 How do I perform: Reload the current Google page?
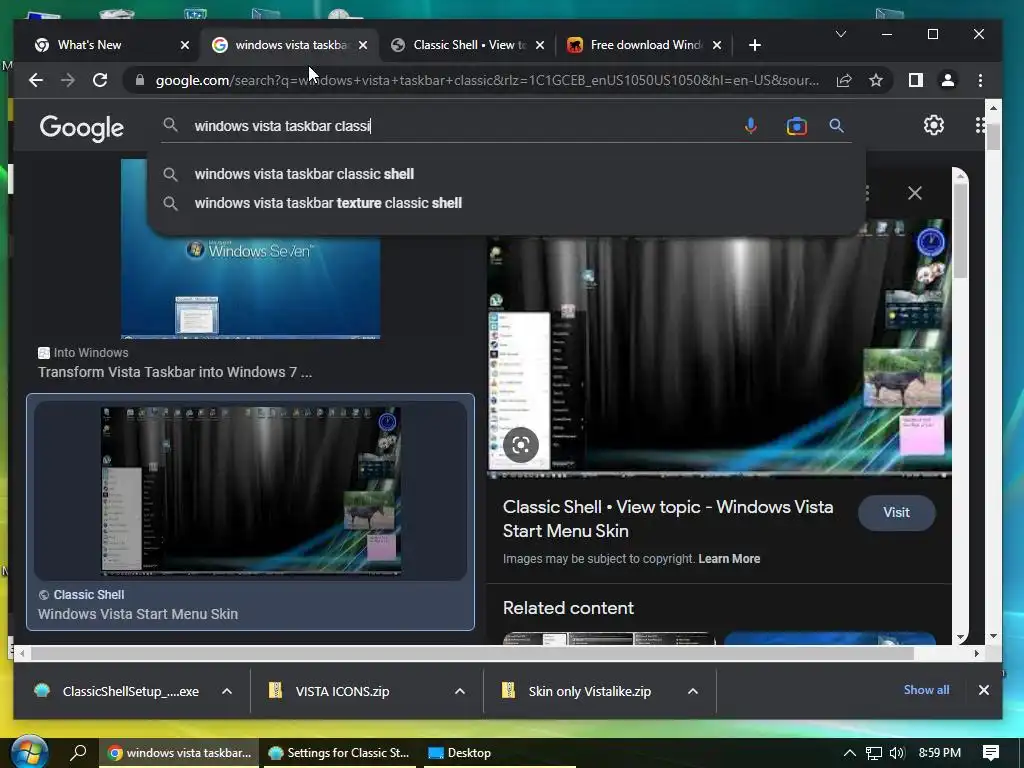(100, 80)
